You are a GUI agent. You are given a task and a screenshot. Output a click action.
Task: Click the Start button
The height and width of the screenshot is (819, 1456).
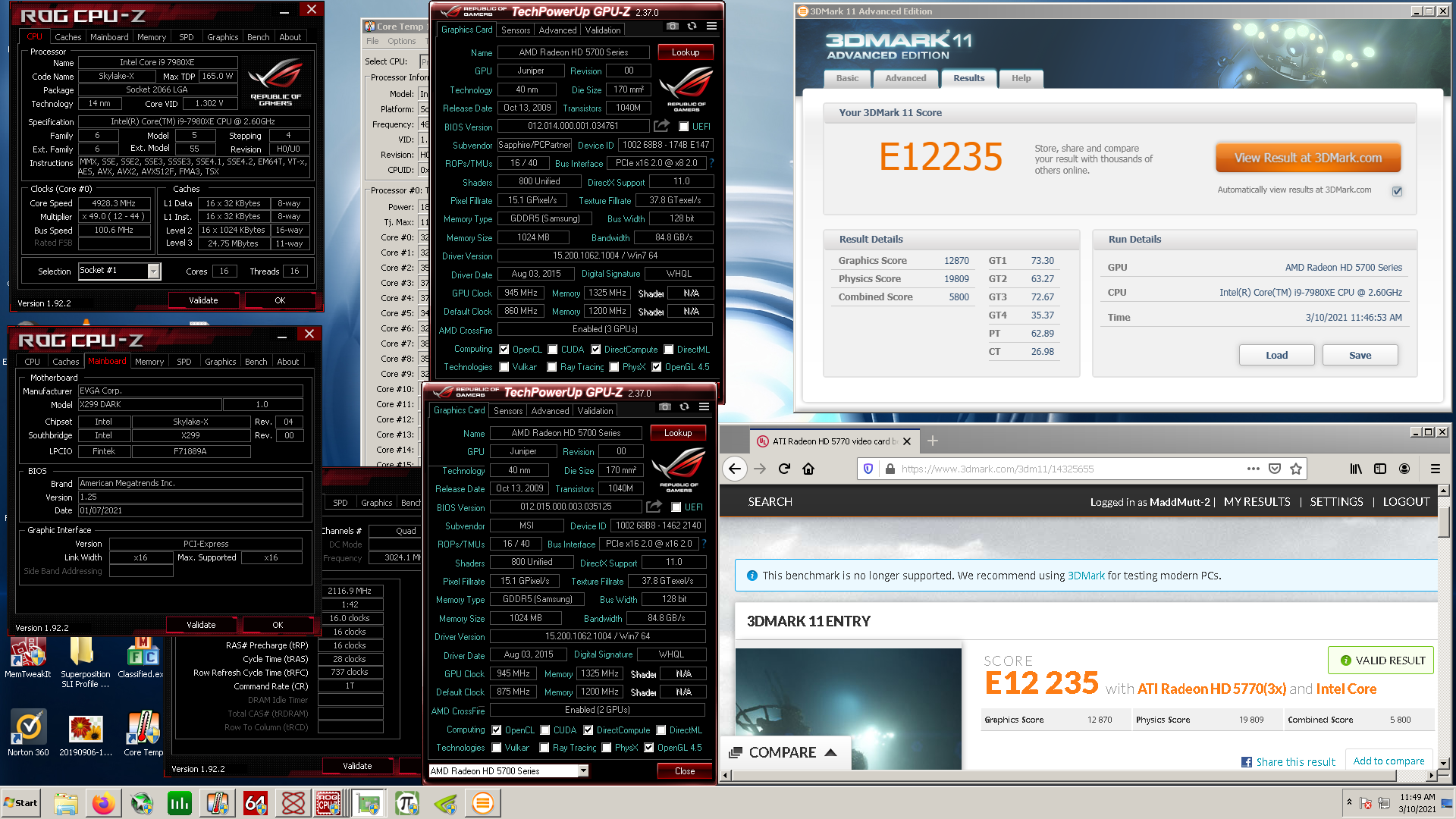coord(20,803)
